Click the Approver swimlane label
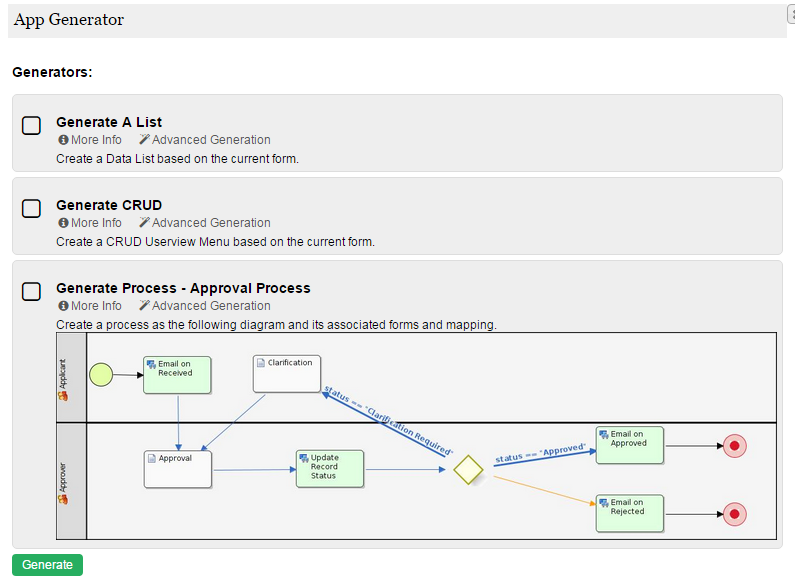Image resolution: width=795 pixels, height=584 pixels. tap(62, 477)
